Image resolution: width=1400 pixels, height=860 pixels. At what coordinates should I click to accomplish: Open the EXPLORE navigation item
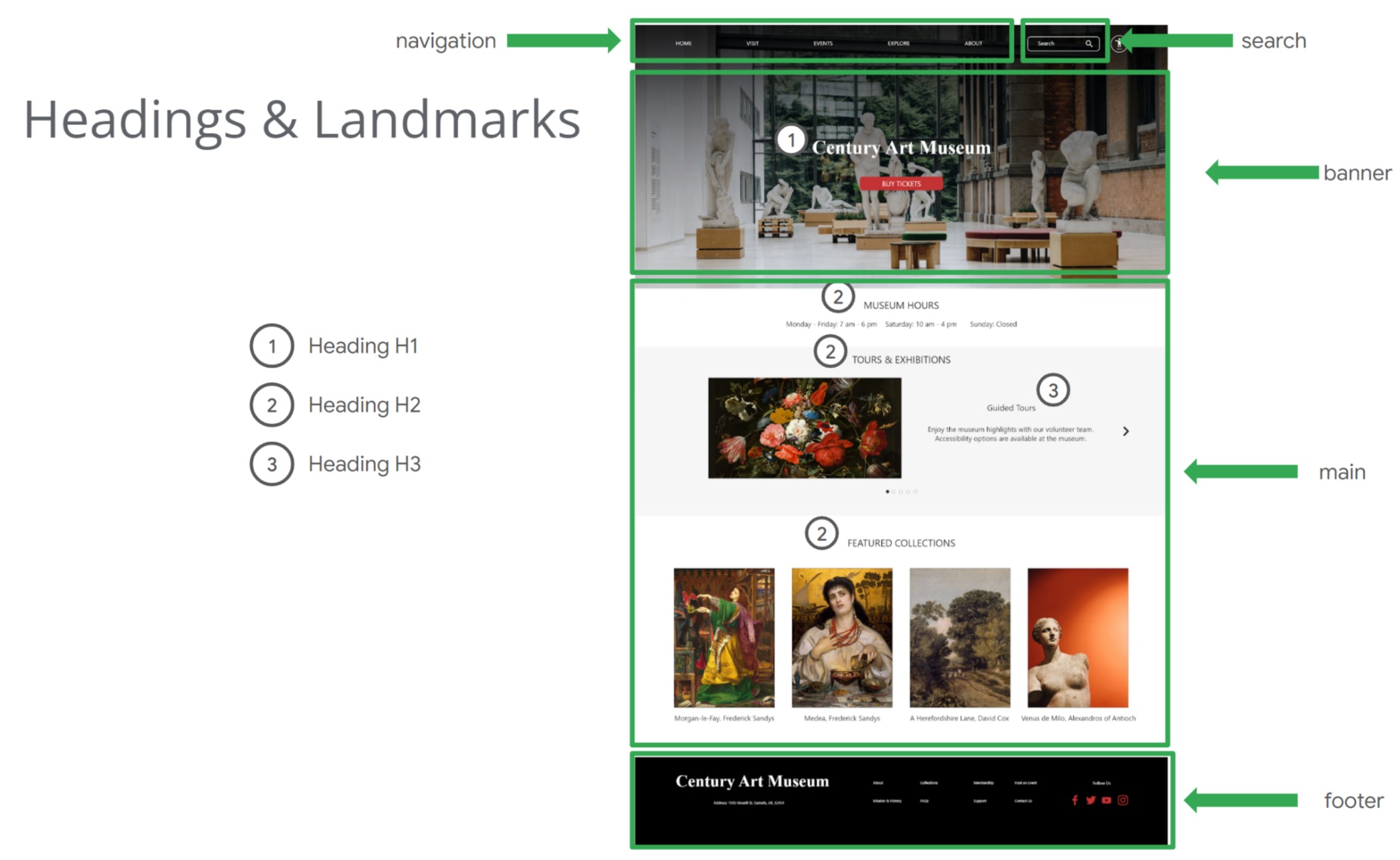coord(898,44)
